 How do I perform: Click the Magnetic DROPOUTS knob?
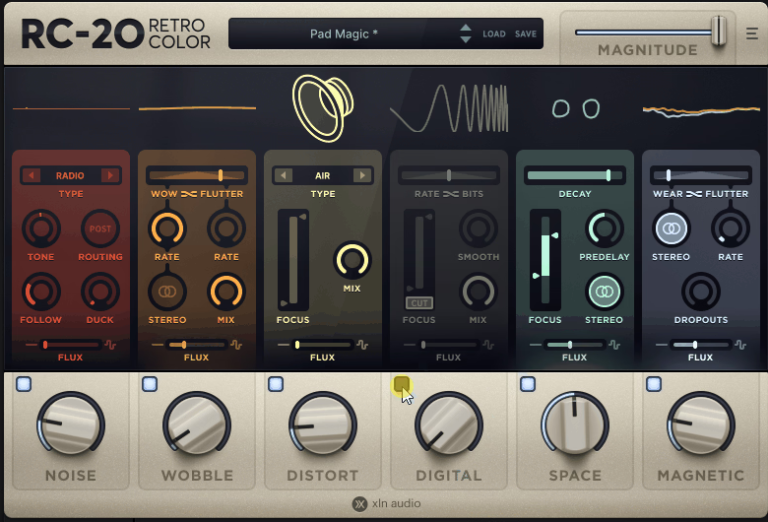[x=700, y=292]
